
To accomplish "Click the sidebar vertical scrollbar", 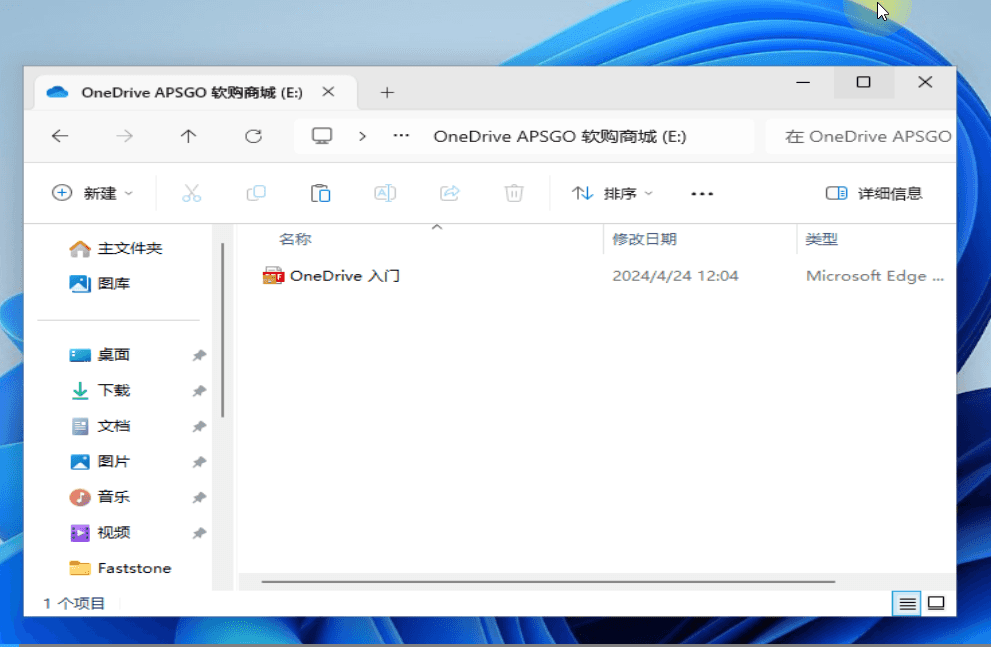I will (x=222, y=330).
